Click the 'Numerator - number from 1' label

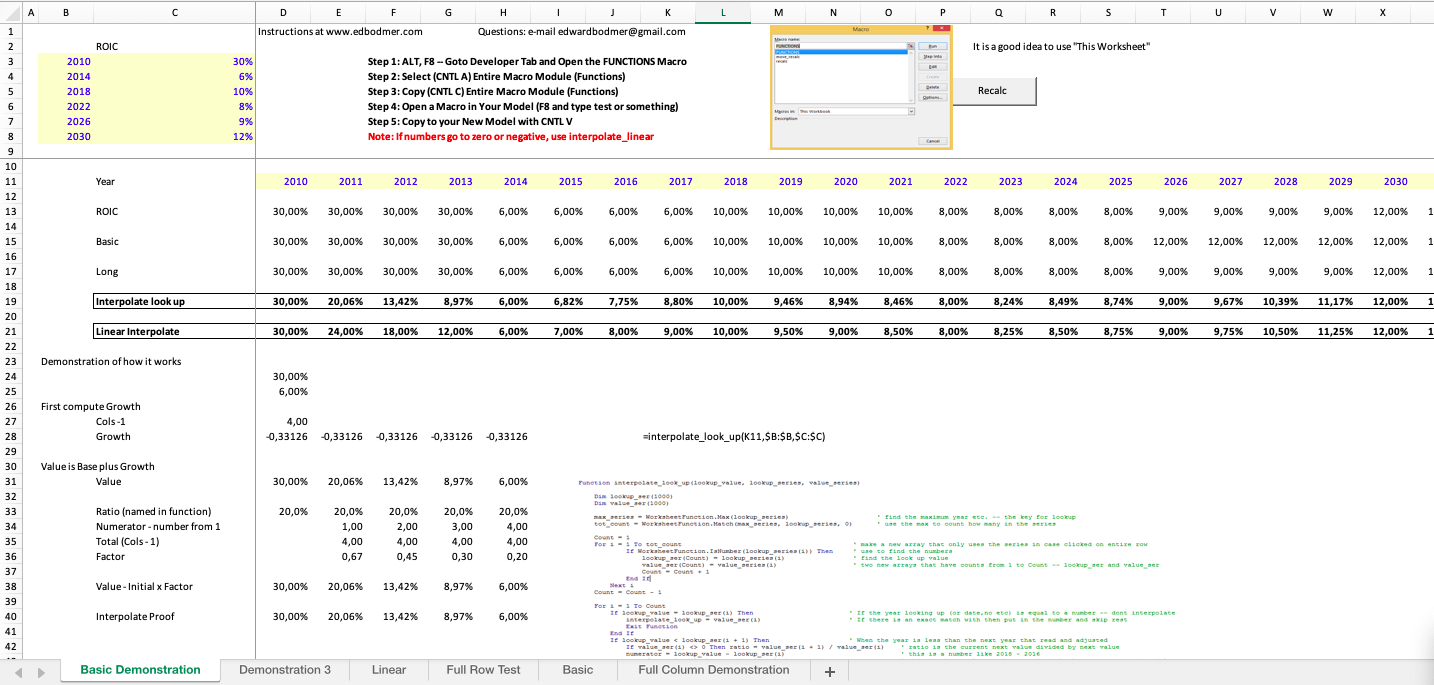[158, 526]
